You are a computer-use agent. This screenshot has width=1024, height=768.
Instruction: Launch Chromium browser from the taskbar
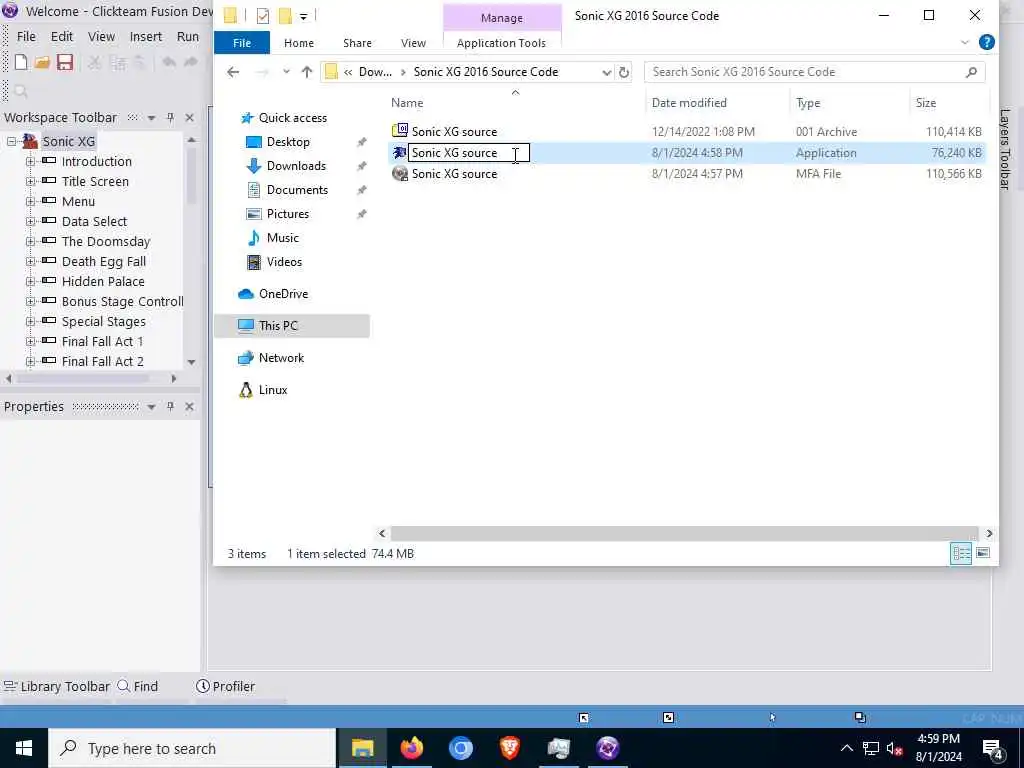tap(460, 748)
